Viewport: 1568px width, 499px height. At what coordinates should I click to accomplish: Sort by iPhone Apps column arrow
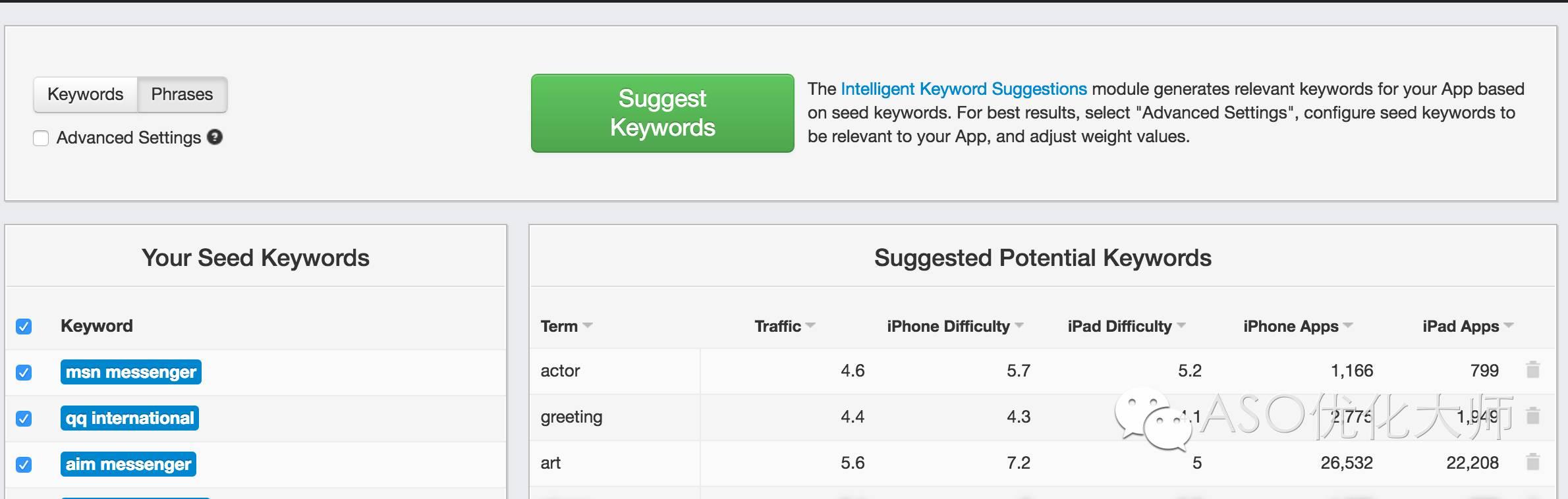[1348, 325]
